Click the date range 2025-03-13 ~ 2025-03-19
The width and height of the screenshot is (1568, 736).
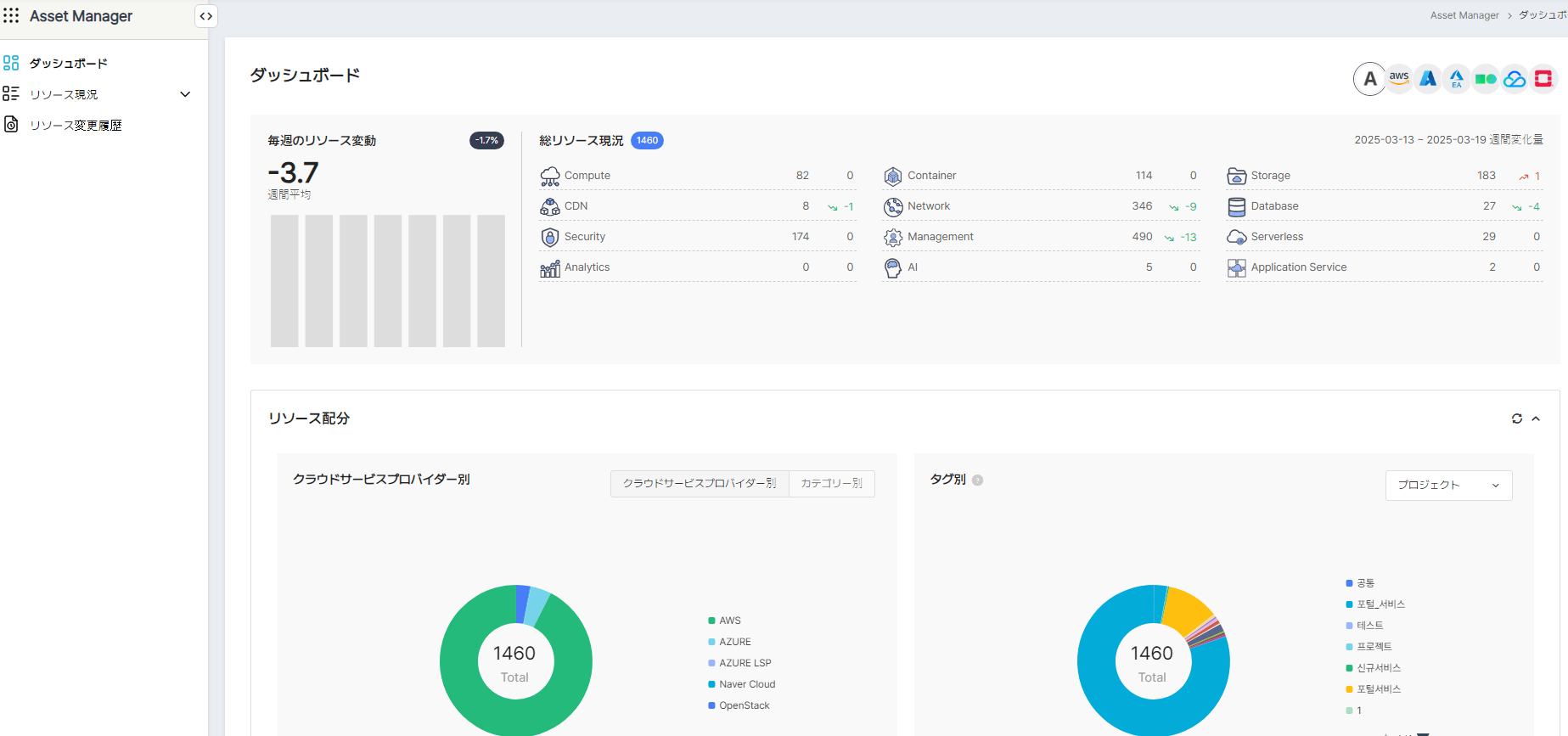point(1419,140)
